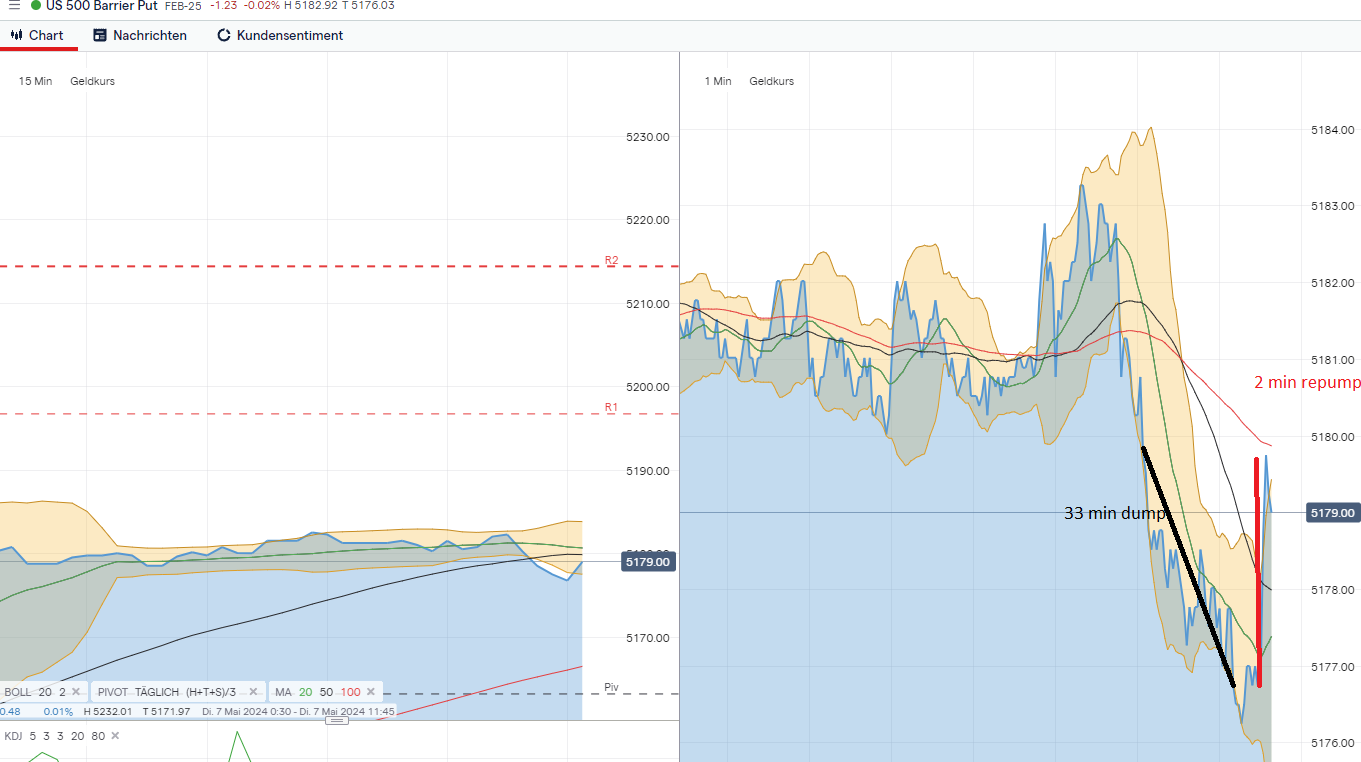Click the T 5176.03 low value

click(x=367, y=5)
